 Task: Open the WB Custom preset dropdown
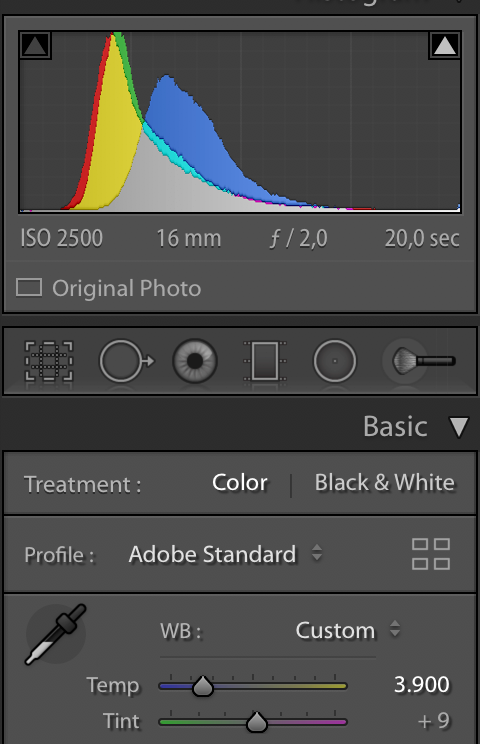pyautogui.click(x=348, y=631)
